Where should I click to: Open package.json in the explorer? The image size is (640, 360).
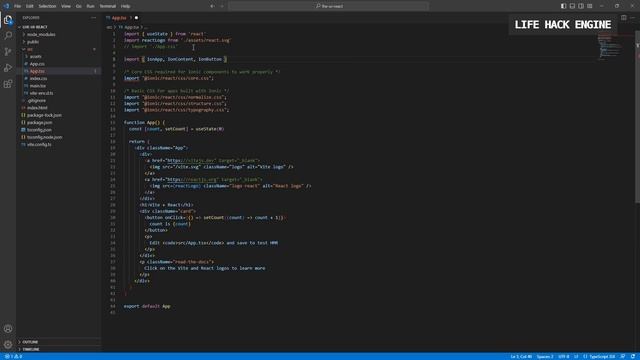point(40,122)
